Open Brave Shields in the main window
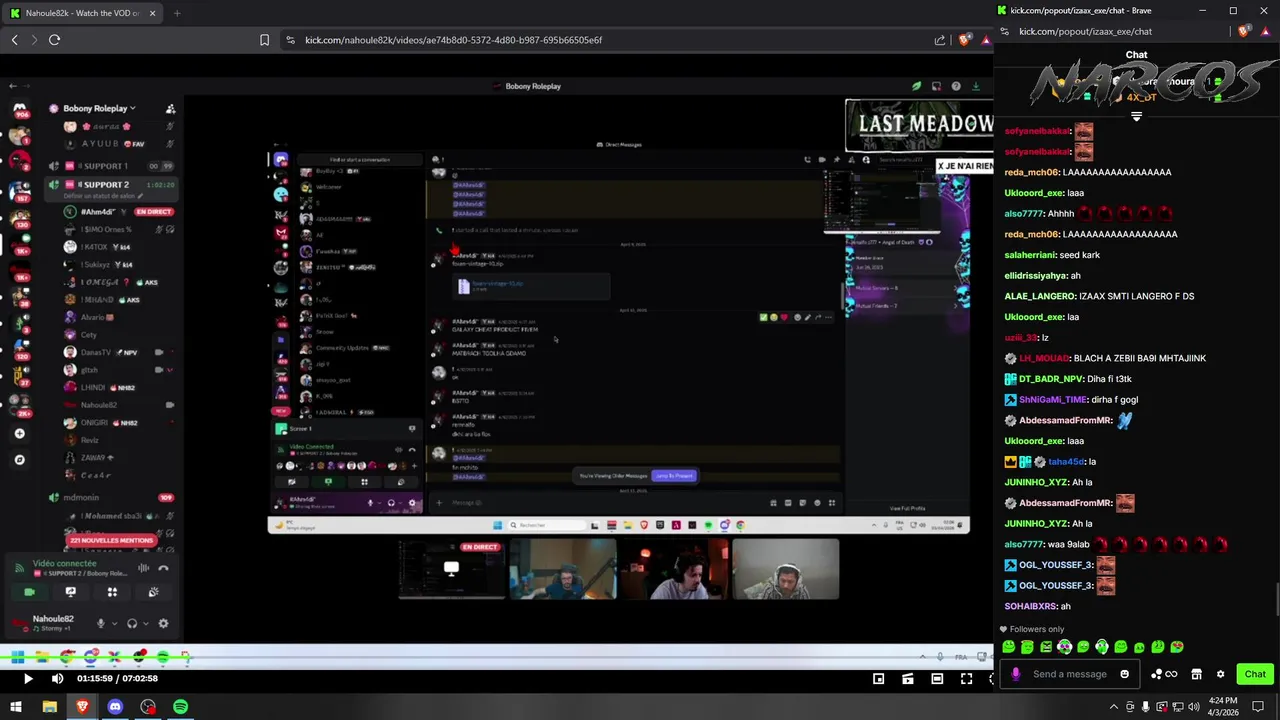The width and height of the screenshot is (1280, 720). (964, 40)
